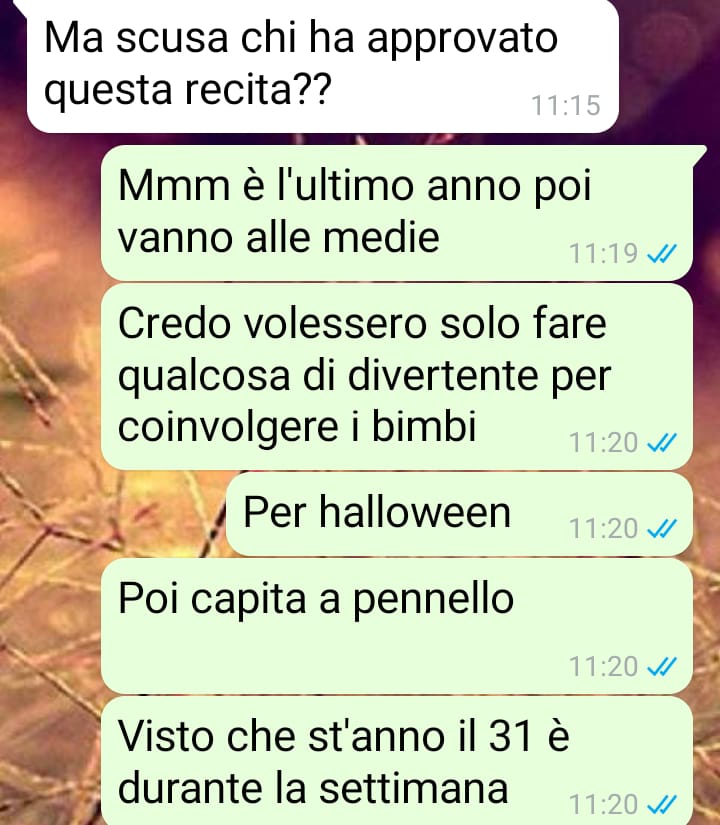The image size is (720, 825).
Task: Tap the word 'recita??' in first message
Action: (x=258, y=88)
